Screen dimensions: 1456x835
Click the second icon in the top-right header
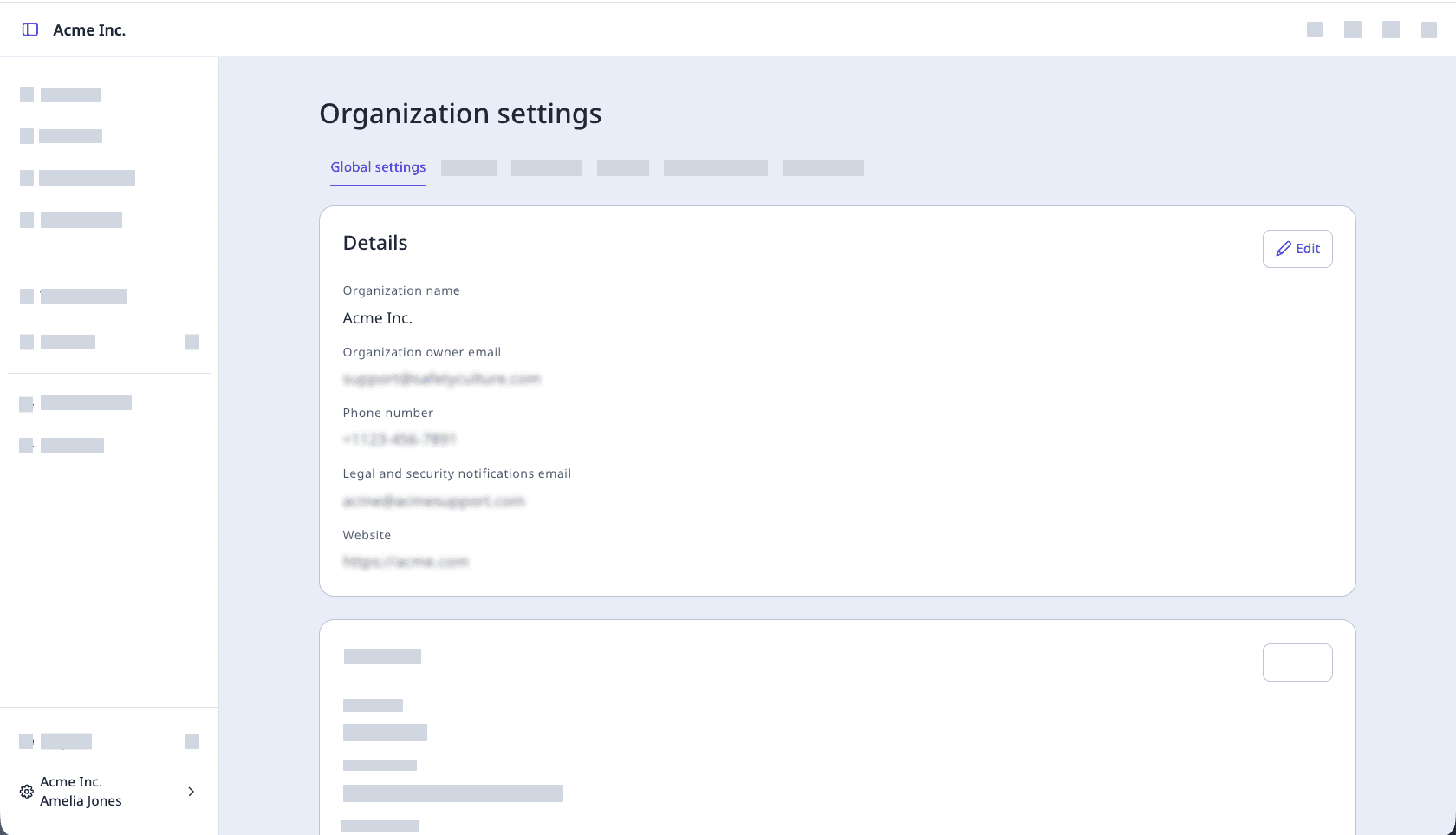(x=1353, y=29)
